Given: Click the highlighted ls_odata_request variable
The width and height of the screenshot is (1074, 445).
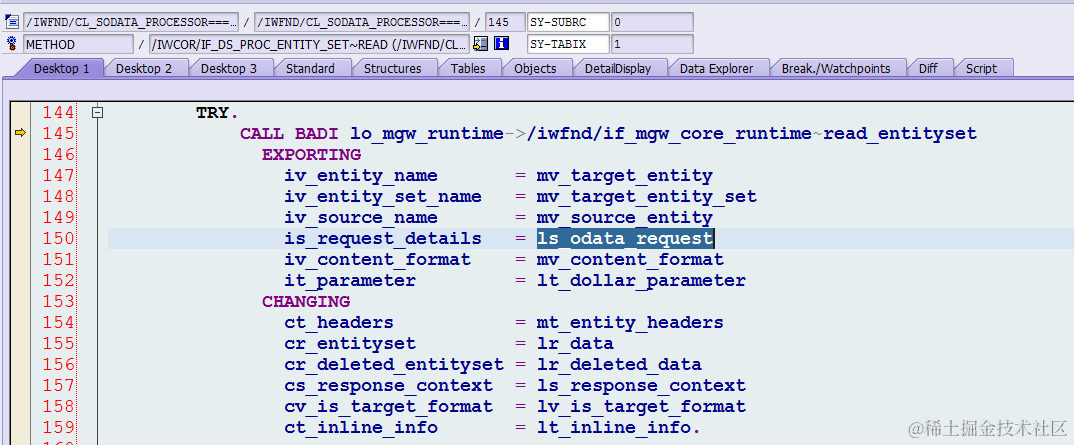Looking at the screenshot, I should click(x=625, y=238).
